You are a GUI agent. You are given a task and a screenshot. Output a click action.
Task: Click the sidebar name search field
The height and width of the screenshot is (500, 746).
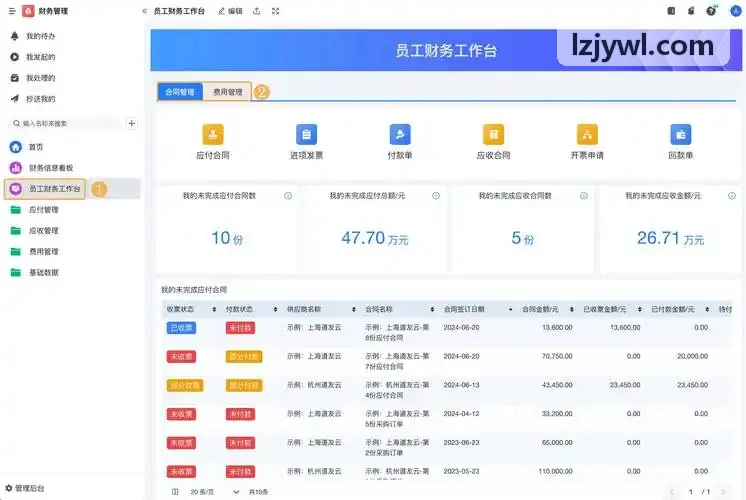65,123
